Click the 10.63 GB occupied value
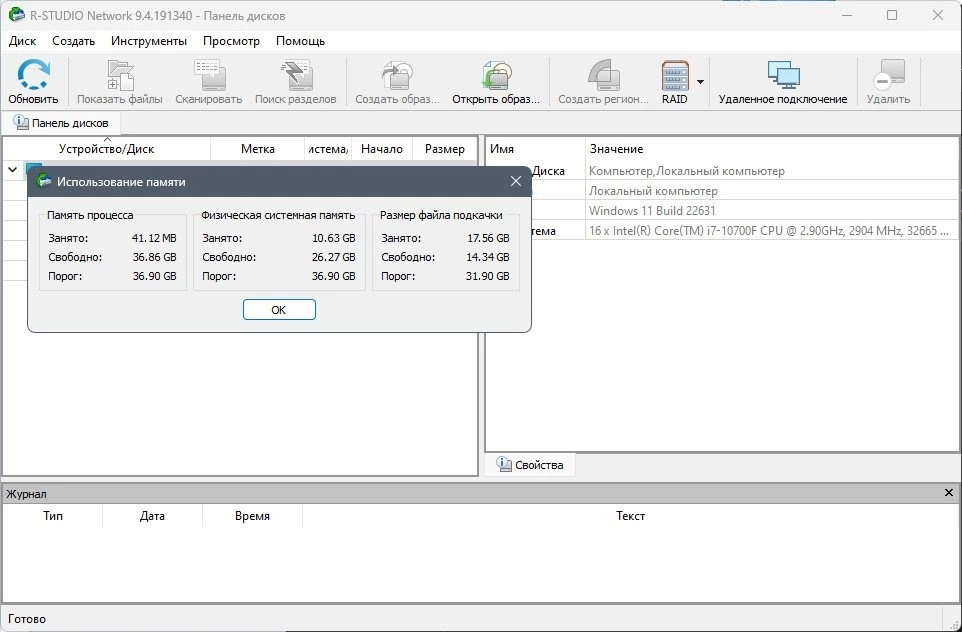962x632 pixels. click(334, 238)
